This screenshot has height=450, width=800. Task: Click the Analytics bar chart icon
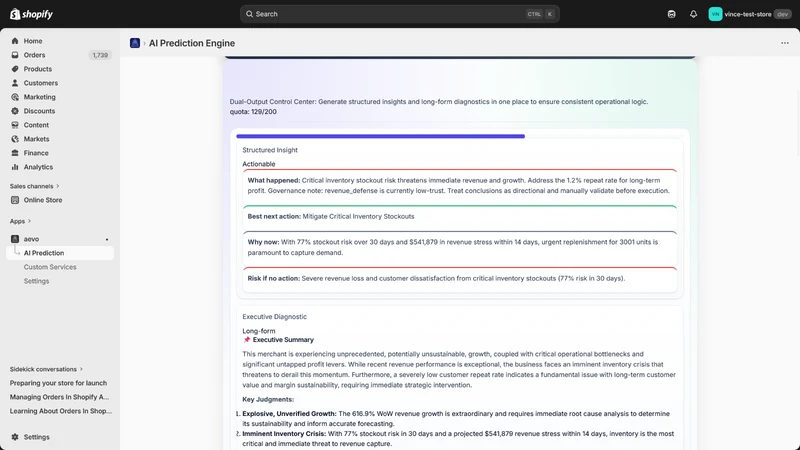click(x=15, y=167)
